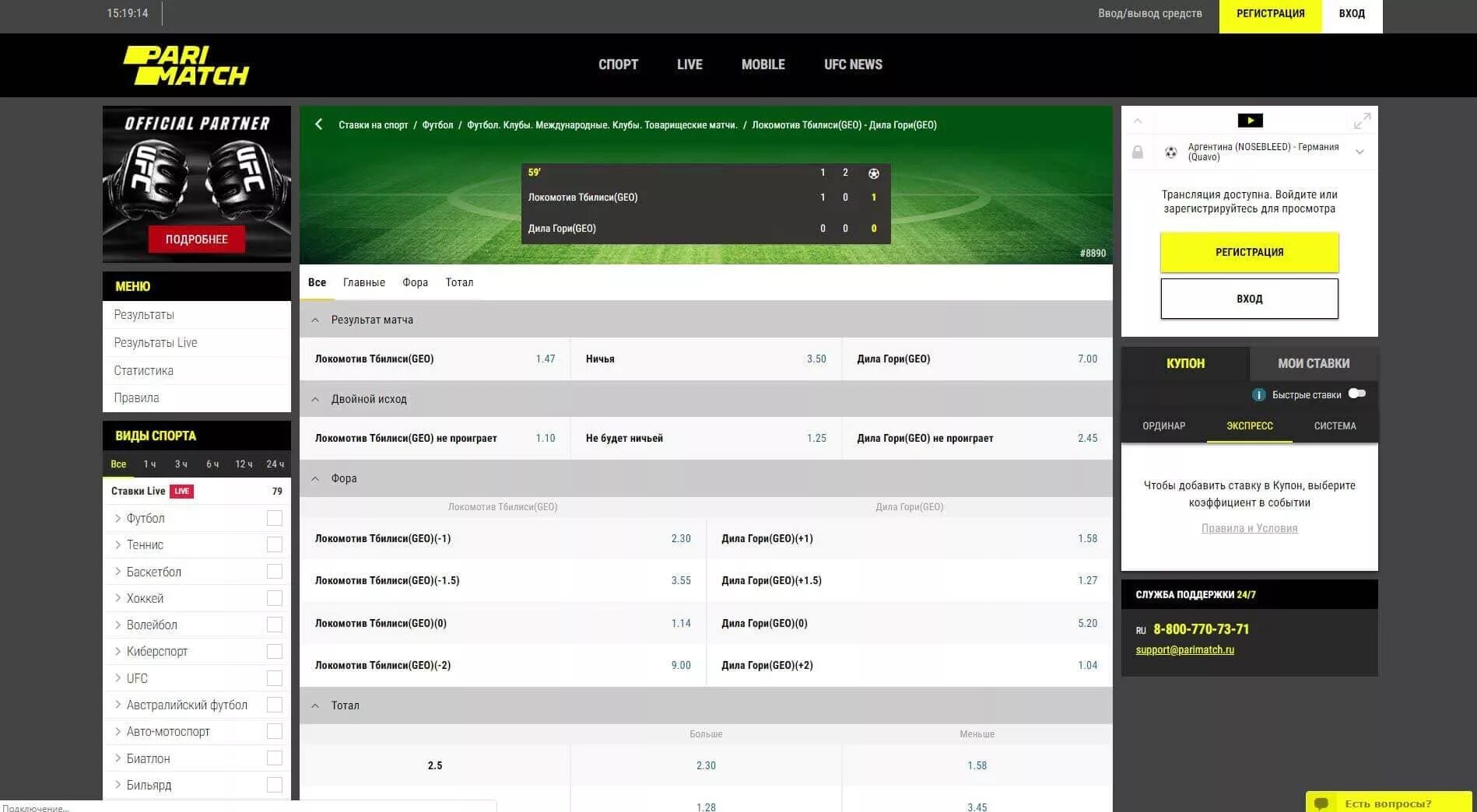Image resolution: width=1477 pixels, height=812 pixels.
Task: Check the Футбол checkbox
Action: pyautogui.click(x=275, y=518)
